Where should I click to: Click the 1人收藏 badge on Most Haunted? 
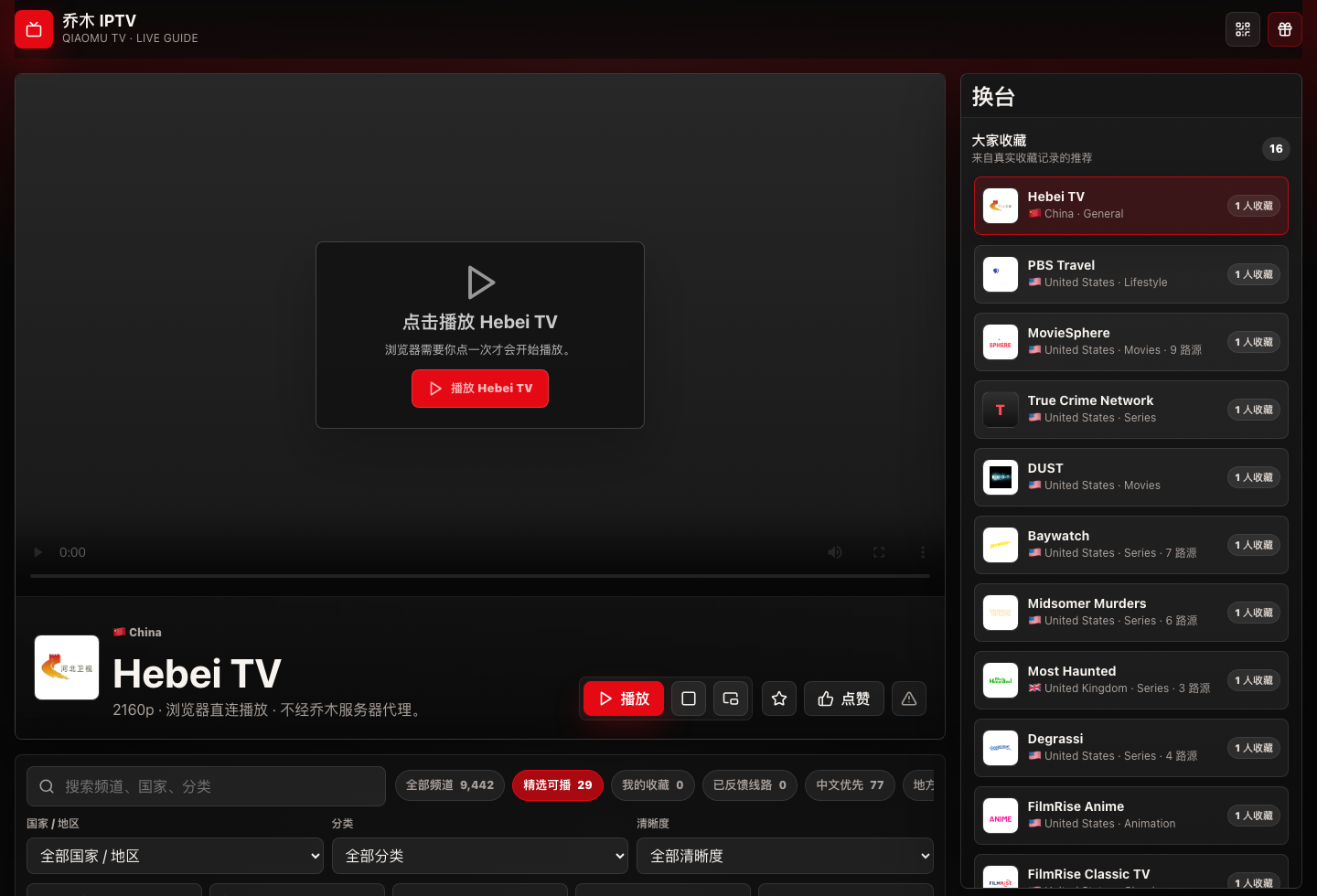pos(1254,680)
